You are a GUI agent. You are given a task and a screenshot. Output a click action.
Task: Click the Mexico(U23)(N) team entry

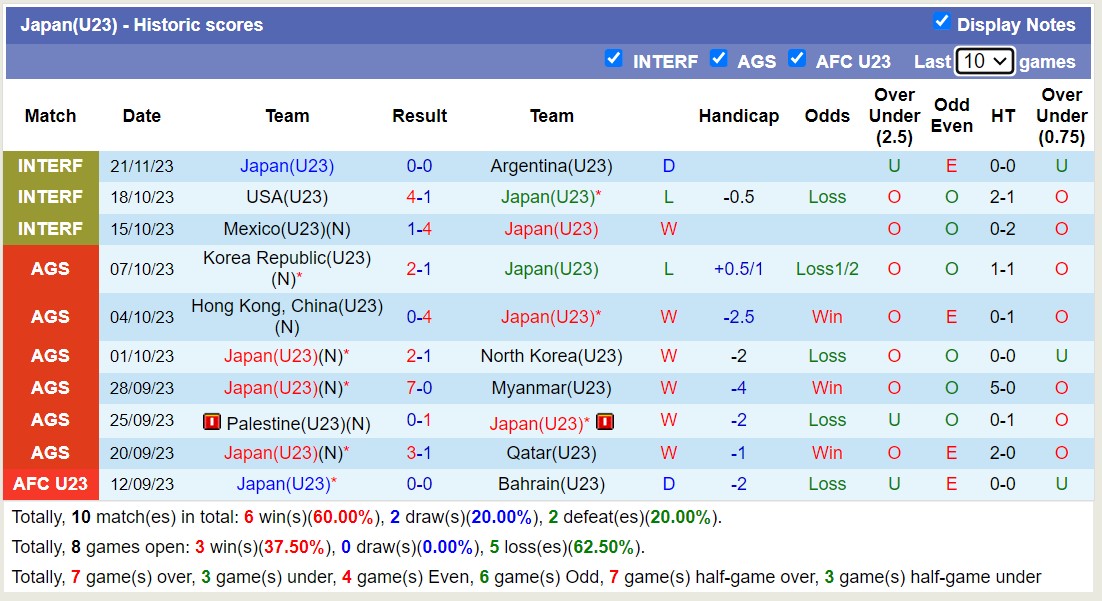click(287, 229)
